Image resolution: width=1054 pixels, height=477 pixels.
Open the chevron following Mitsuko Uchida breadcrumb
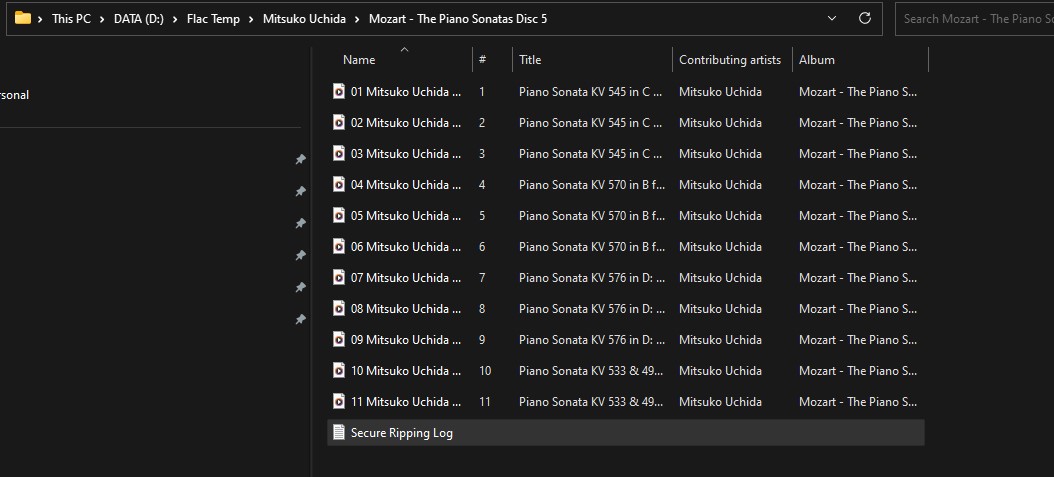pyautogui.click(x=358, y=19)
